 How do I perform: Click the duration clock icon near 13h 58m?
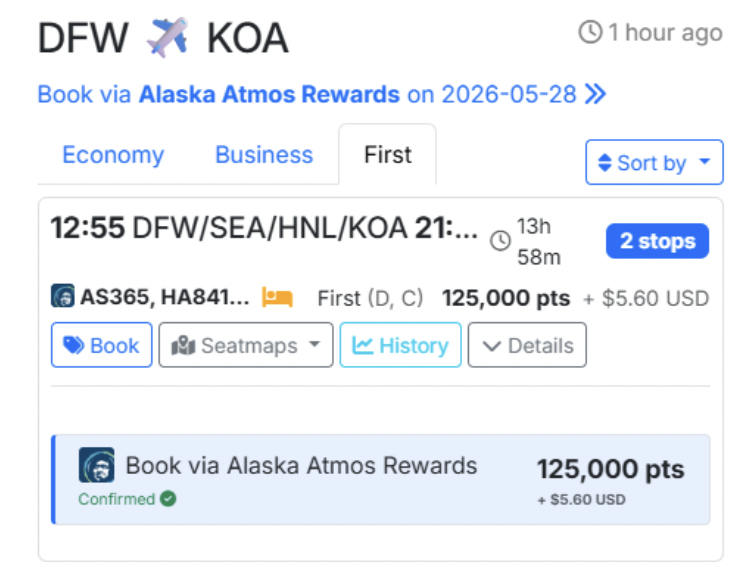pos(500,240)
